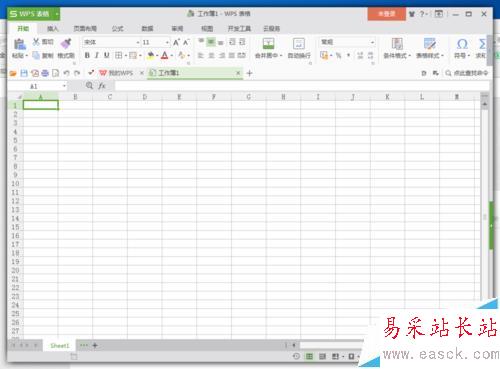
Task: Click the Merge and Center icon
Action: [x=268, y=44]
